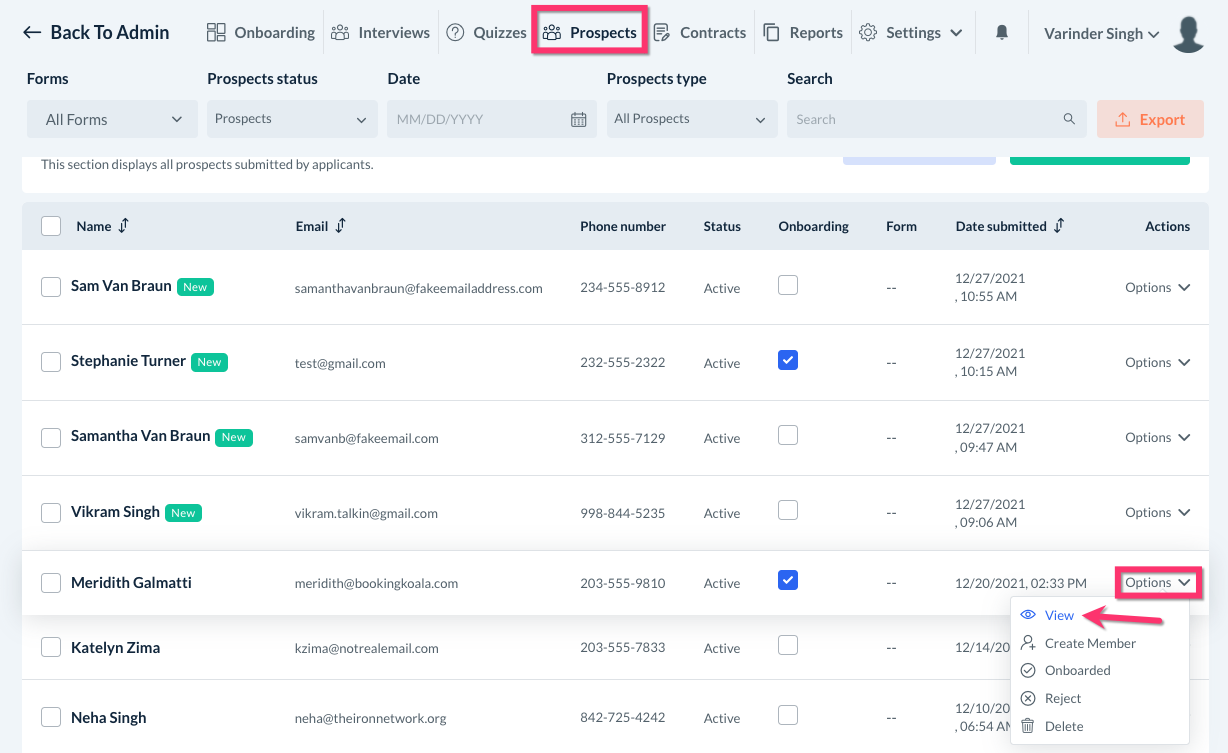
Task: Choose Reject in the options menu
Action: point(1063,698)
